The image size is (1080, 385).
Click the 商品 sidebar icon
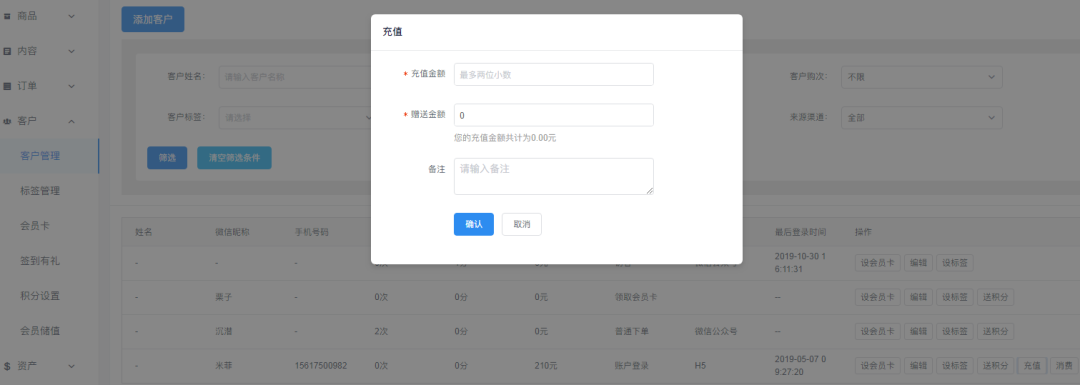pos(8,15)
